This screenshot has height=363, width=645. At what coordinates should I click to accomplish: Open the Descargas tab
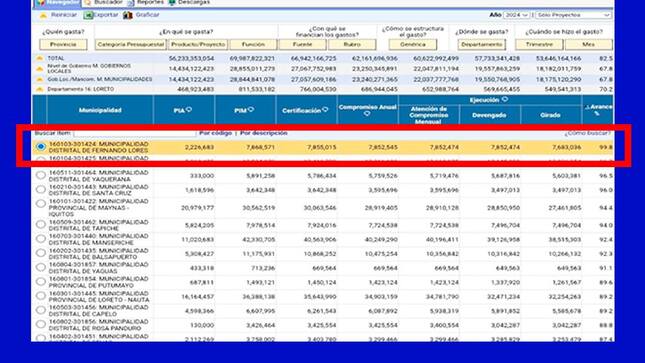pos(189,2)
